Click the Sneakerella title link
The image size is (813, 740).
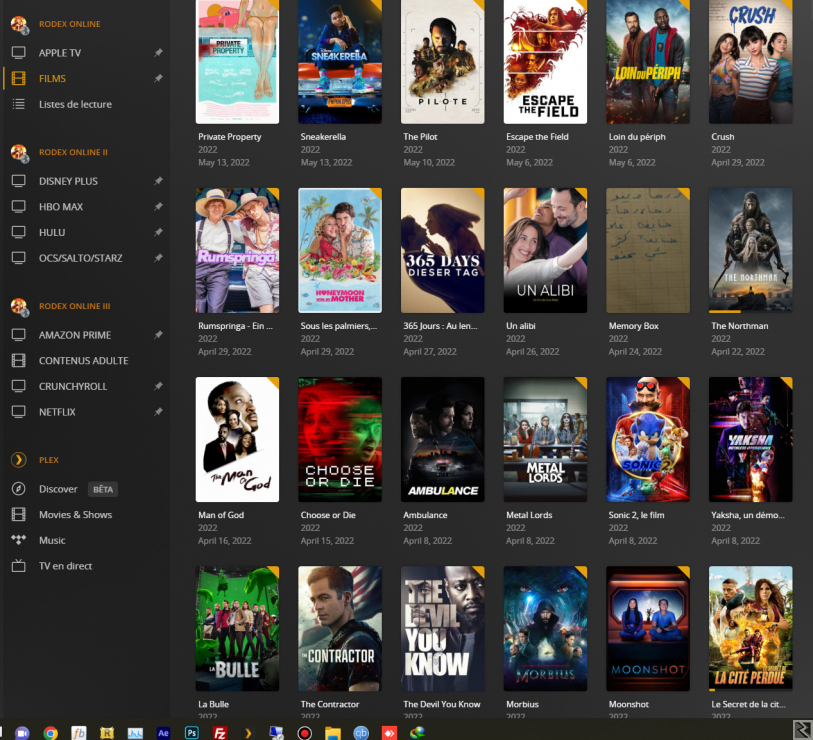(x=323, y=137)
